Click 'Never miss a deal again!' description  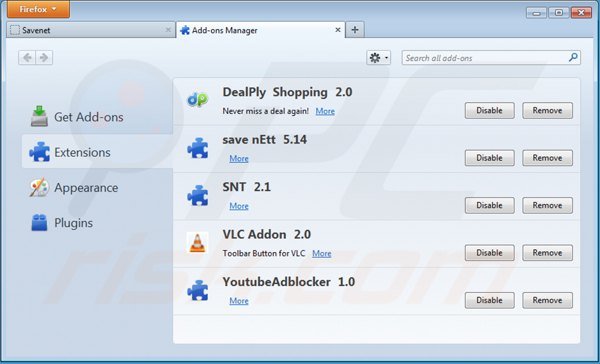click(x=266, y=111)
